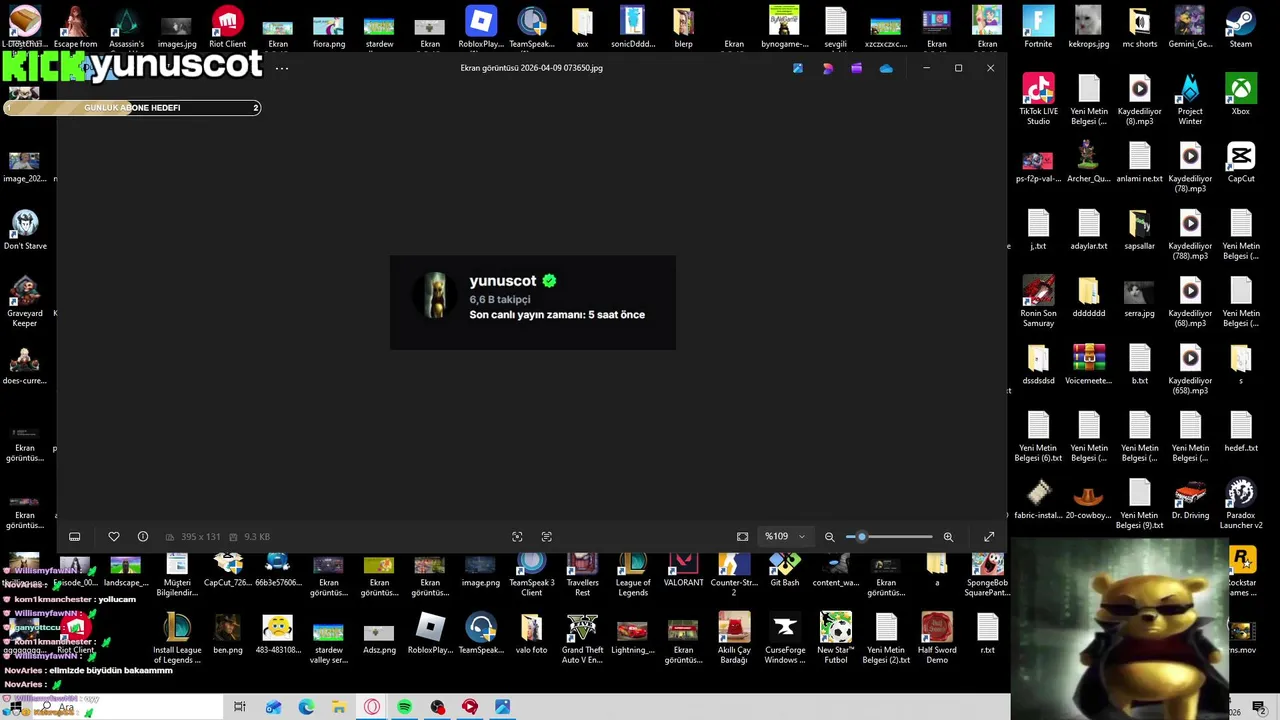1280x720 pixels.
Task: Click the displayed yunuscot screenshot image
Action: tap(533, 303)
